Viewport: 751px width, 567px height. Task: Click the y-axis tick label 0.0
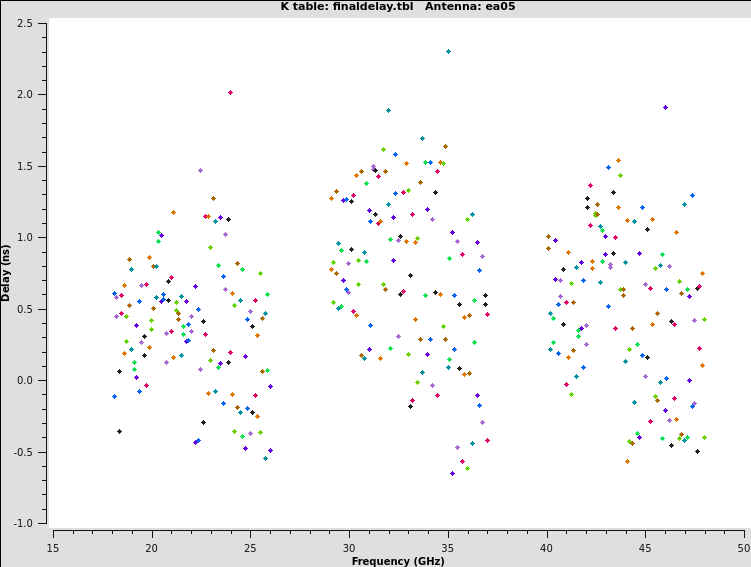point(25,381)
